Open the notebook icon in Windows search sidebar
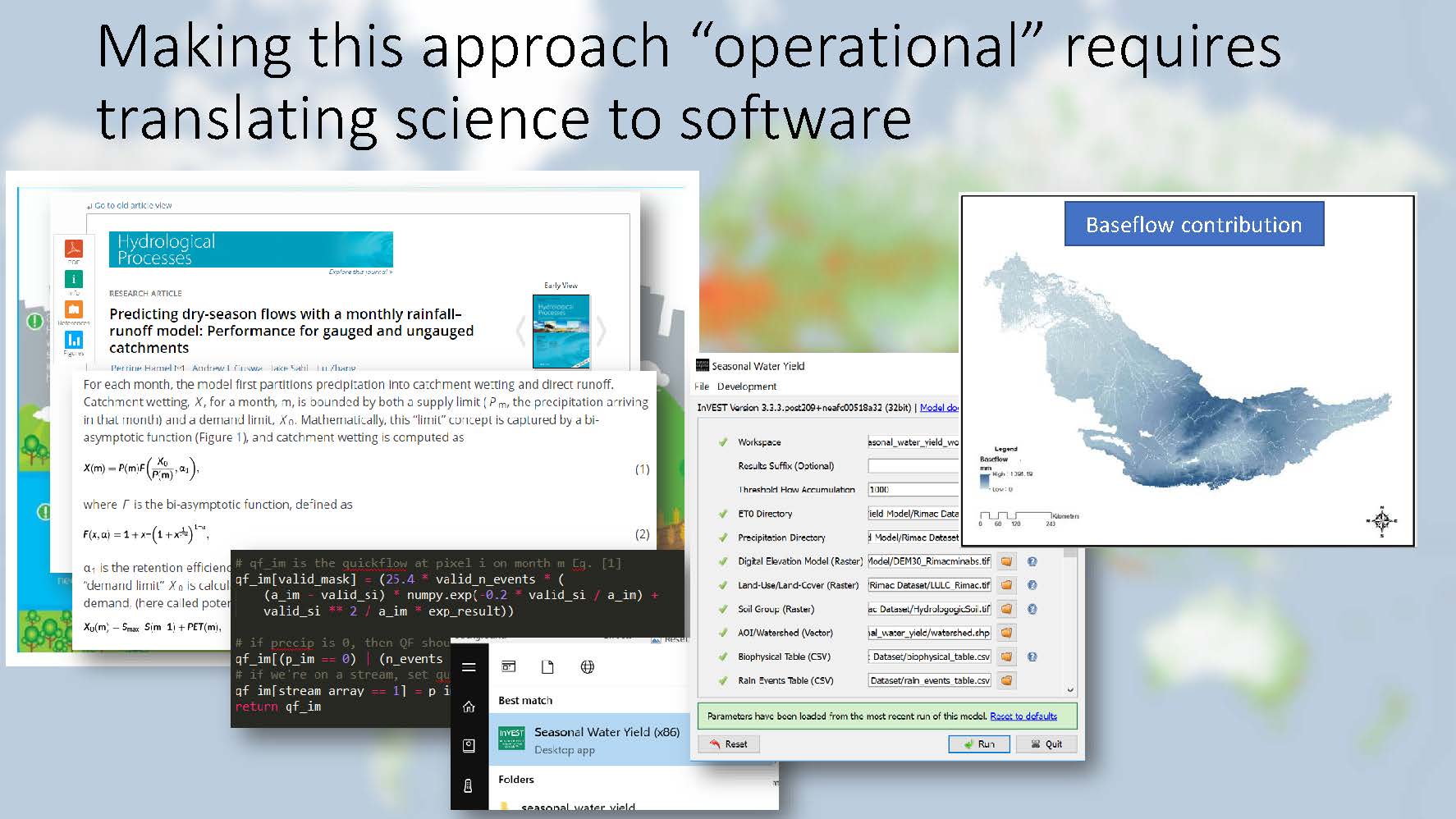1456x819 pixels. (469, 746)
